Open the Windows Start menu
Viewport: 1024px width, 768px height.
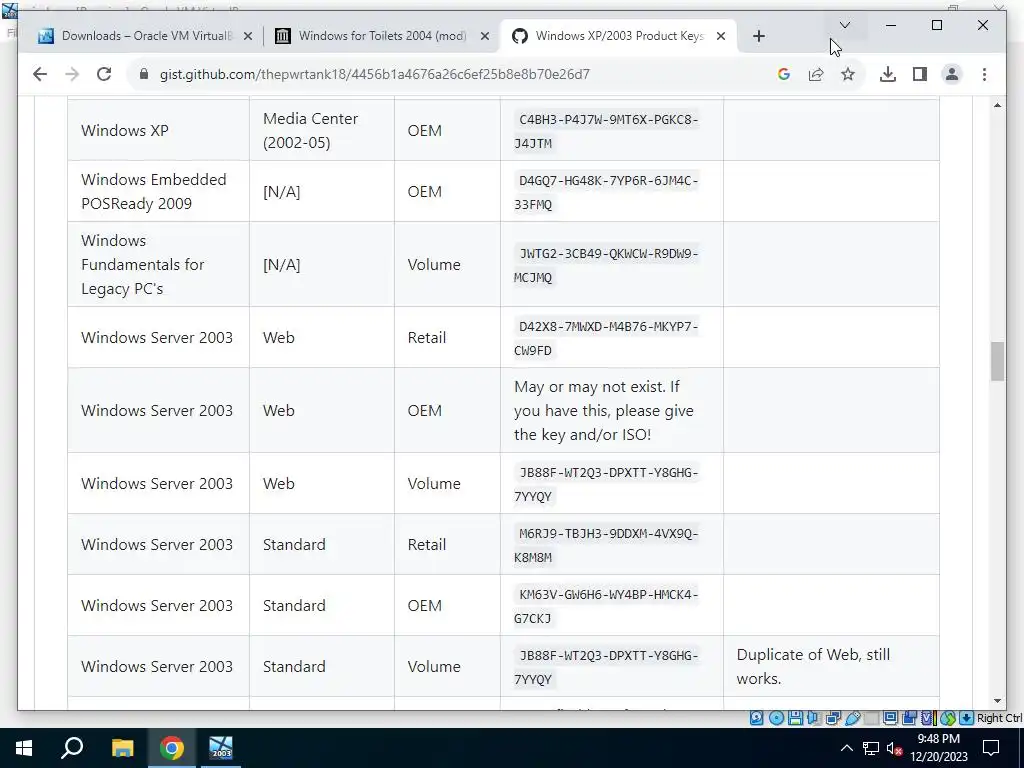coord(24,748)
